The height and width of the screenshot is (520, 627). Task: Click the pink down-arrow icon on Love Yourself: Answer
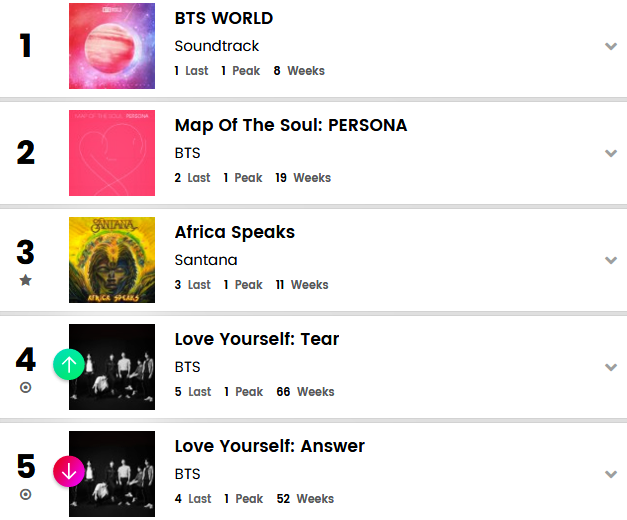(x=68, y=470)
